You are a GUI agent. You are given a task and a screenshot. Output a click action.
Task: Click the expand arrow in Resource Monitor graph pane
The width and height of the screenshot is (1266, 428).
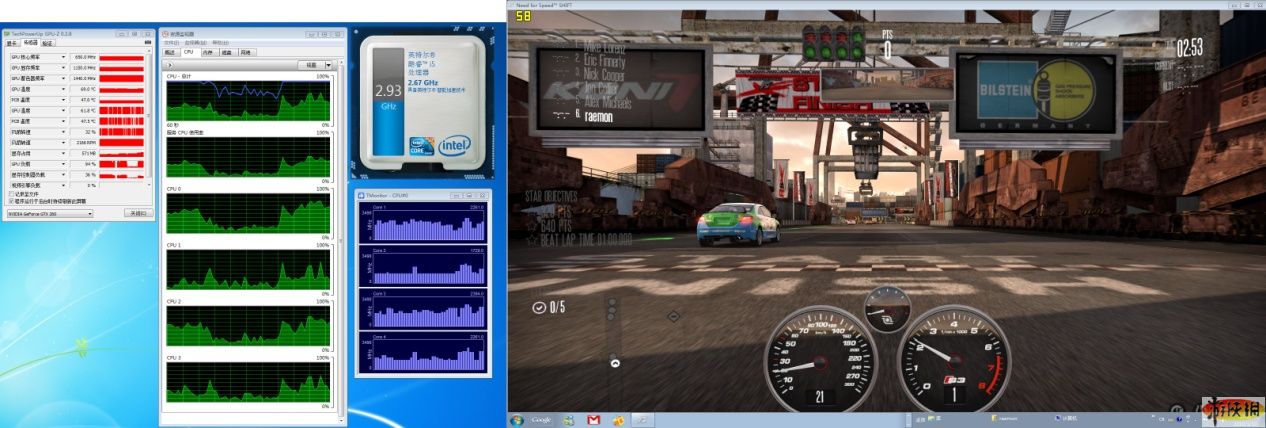tap(168, 65)
